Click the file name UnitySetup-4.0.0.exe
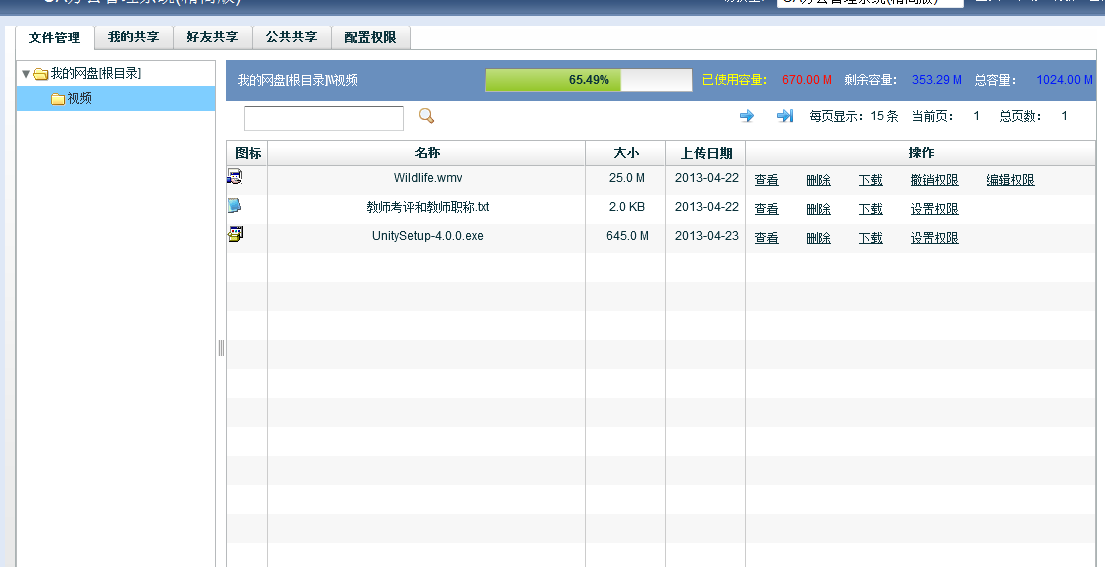This screenshot has height=567, width=1105. (x=428, y=236)
